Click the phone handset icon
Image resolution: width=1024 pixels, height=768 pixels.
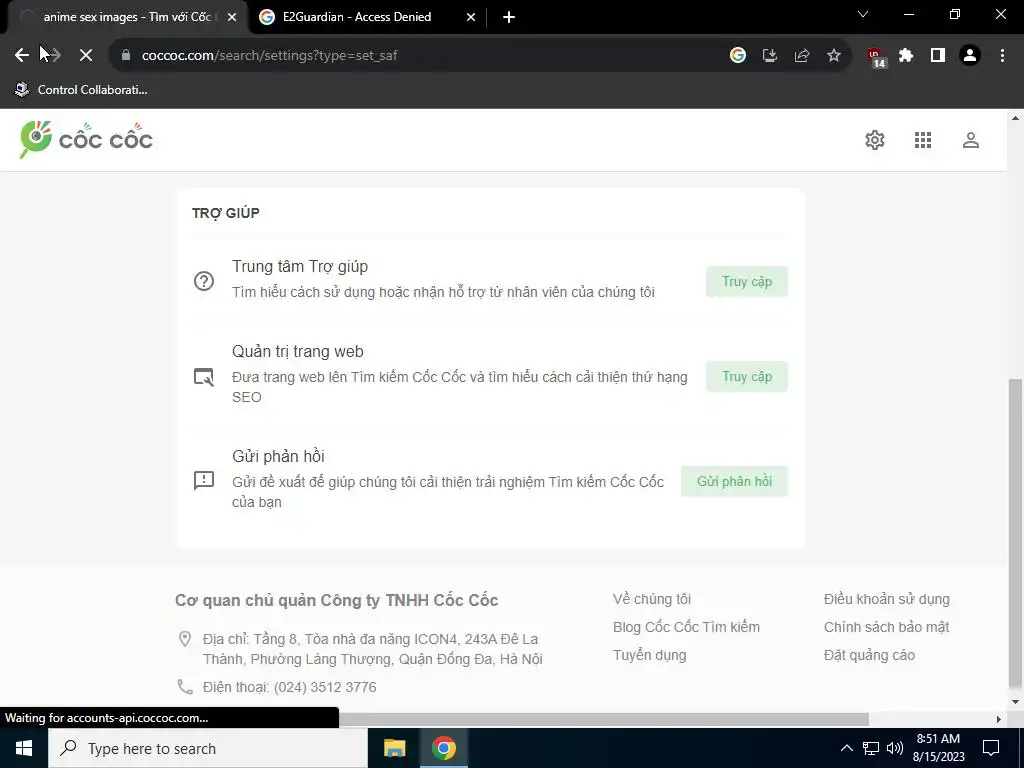coord(185,687)
